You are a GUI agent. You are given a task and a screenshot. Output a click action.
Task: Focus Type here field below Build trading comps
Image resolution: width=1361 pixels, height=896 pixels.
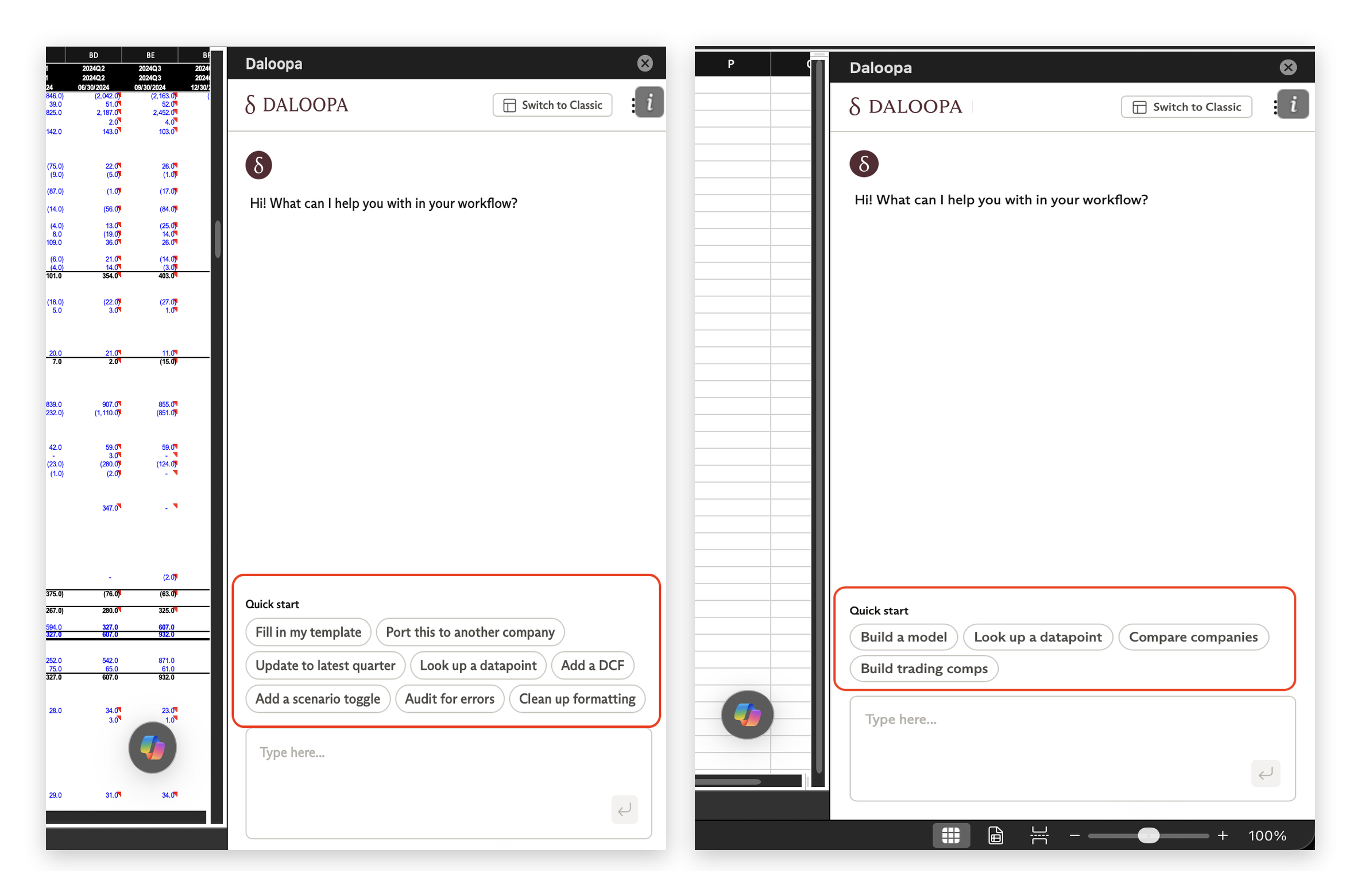tap(1072, 748)
